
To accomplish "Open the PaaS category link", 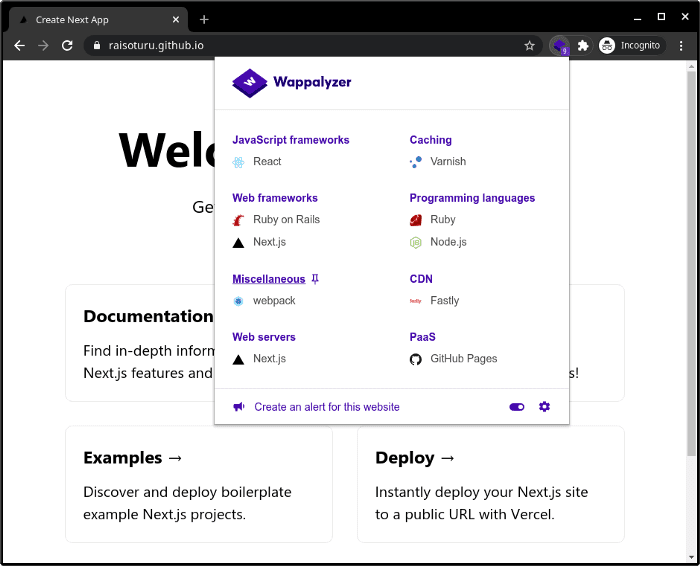I will pos(422,337).
